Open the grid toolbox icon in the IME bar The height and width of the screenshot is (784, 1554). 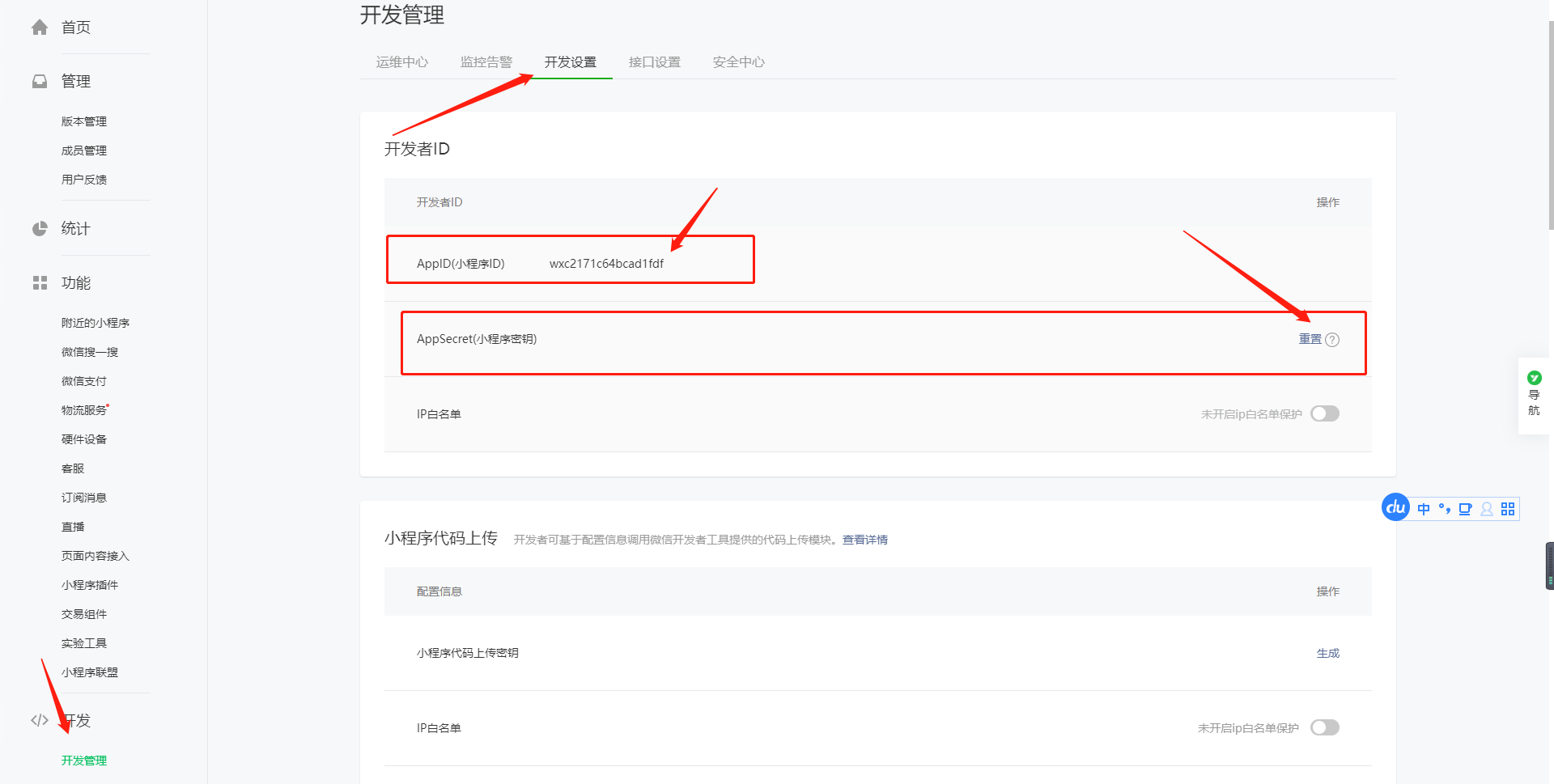click(1508, 509)
